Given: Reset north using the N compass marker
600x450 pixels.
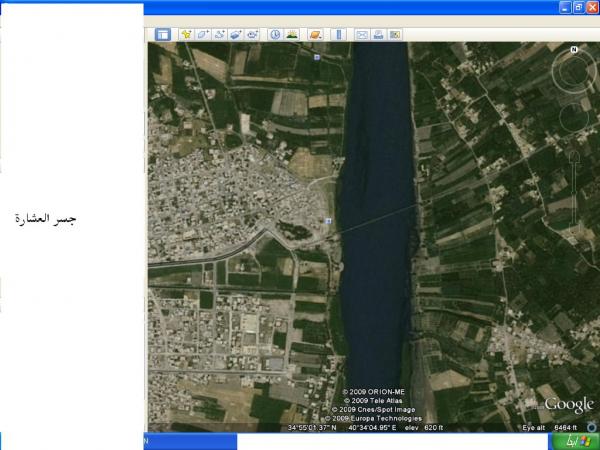Looking at the screenshot, I should click(x=574, y=49).
